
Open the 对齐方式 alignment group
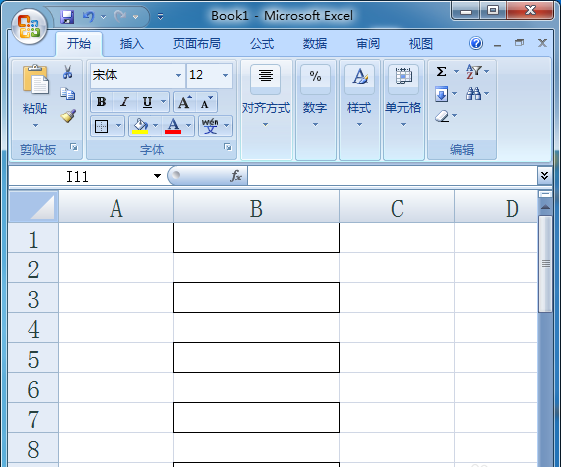tap(266, 109)
